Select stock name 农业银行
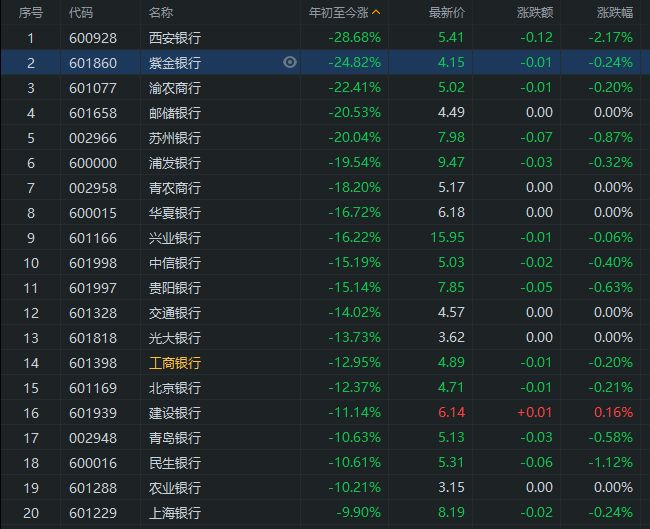The height and width of the screenshot is (529, 650). (175, 488)
